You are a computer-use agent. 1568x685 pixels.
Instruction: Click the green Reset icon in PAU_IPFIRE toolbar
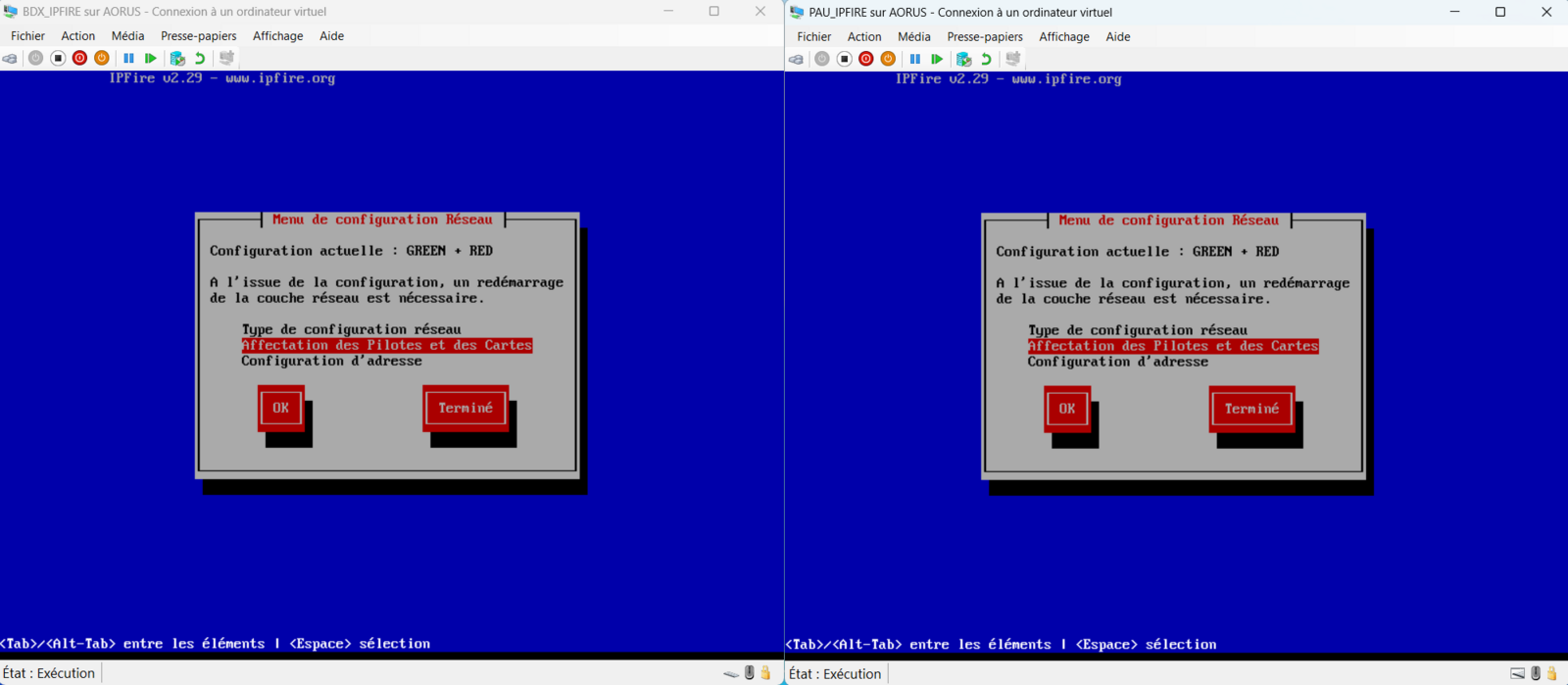[x=937, y=59]
